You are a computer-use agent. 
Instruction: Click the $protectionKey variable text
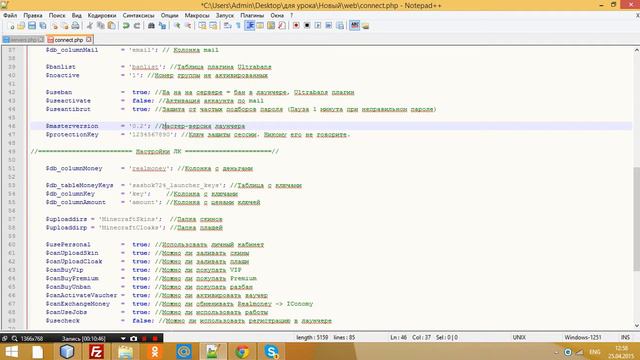72,134
